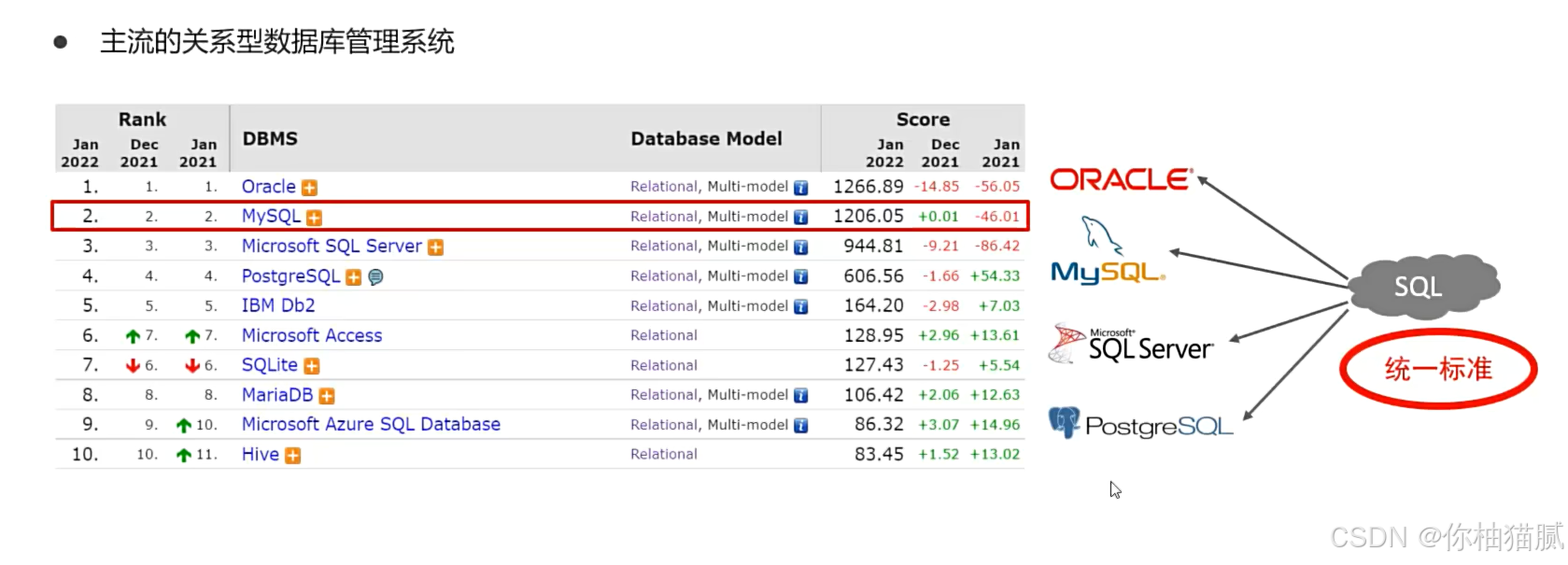
Task: Click the orange plus icon next to PostgreSQL
Action: point(353,277)
